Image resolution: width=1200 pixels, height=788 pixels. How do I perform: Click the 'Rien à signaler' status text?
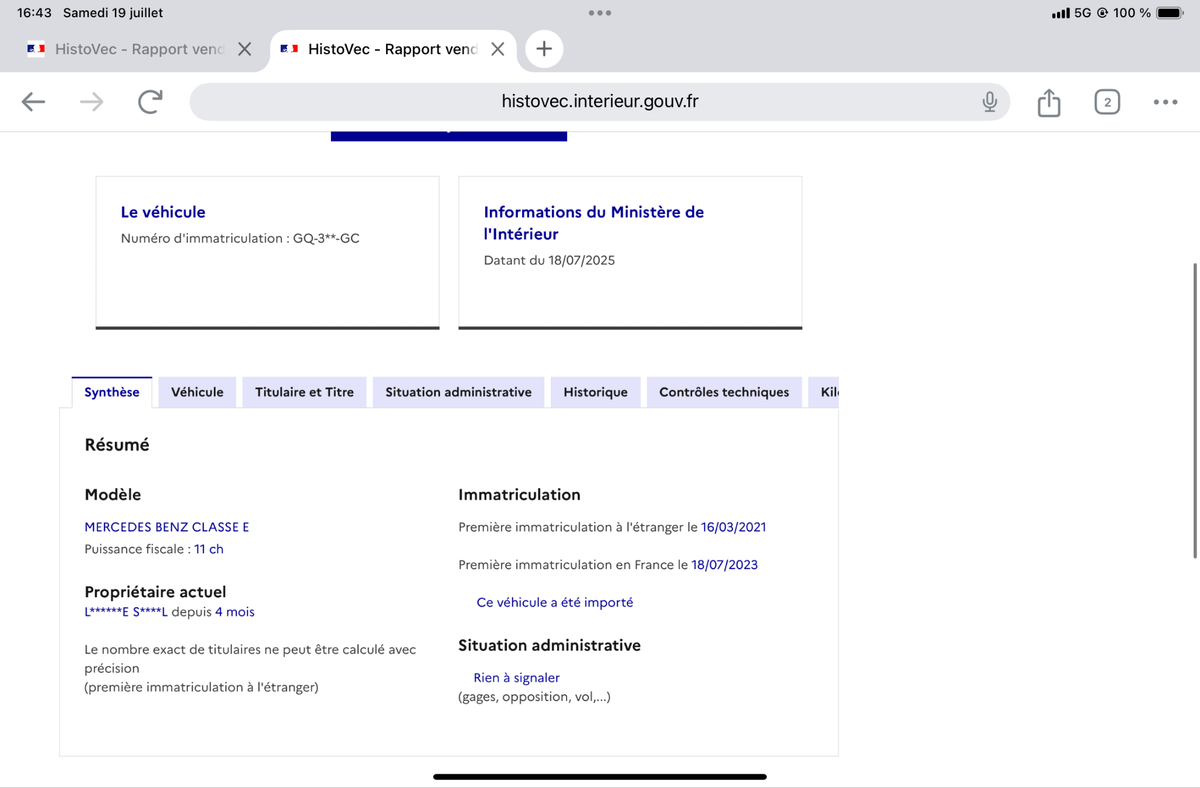pos(516,678)
